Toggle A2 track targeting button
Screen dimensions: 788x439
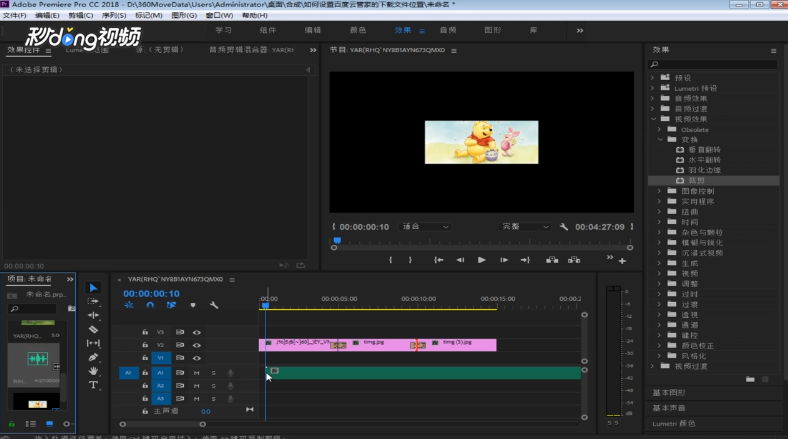pyautogui.click(x=161, y=386)
